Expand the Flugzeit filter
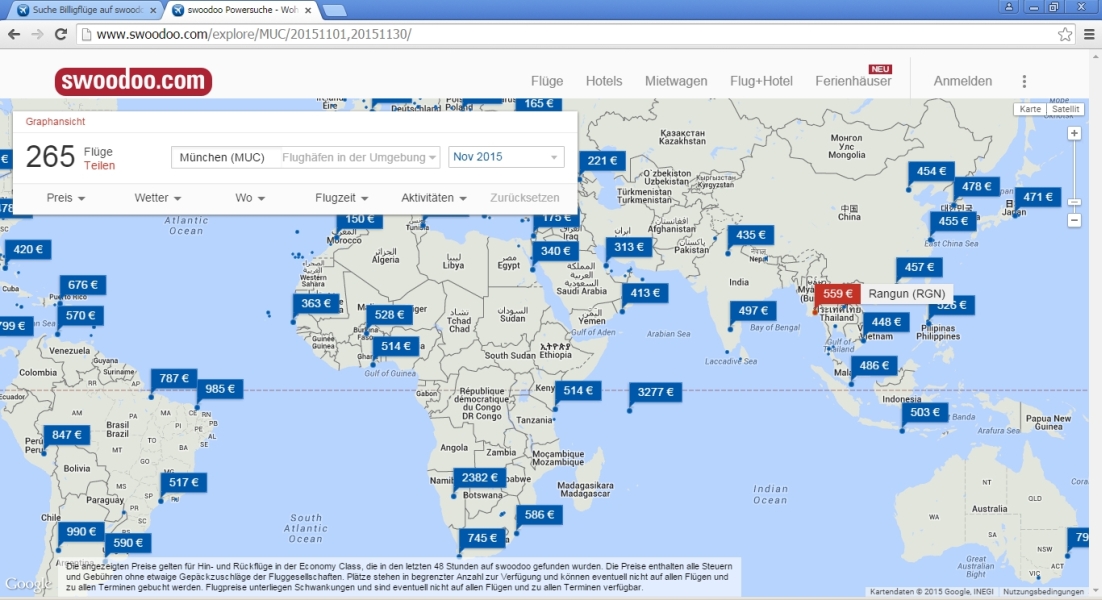1102x600 pixels. click(341, 198)
